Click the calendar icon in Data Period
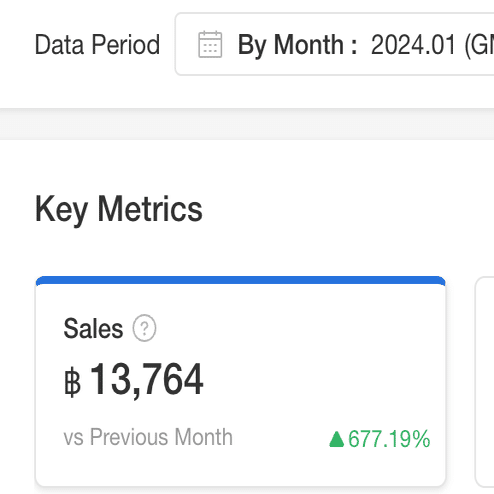Image resolution: width=494 pixels, height=494 pixels. (x=210, y=44)
